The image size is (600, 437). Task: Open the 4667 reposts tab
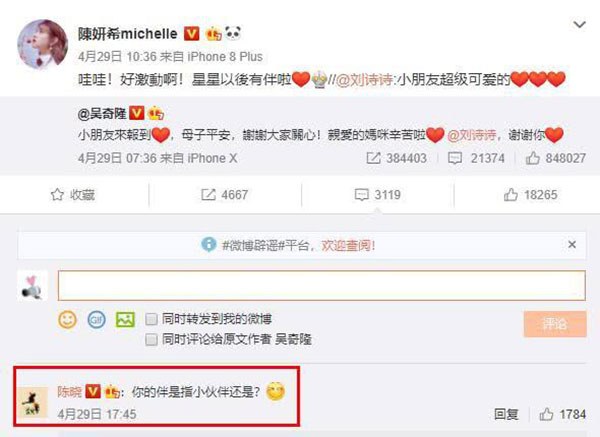[x=225, y=195]
